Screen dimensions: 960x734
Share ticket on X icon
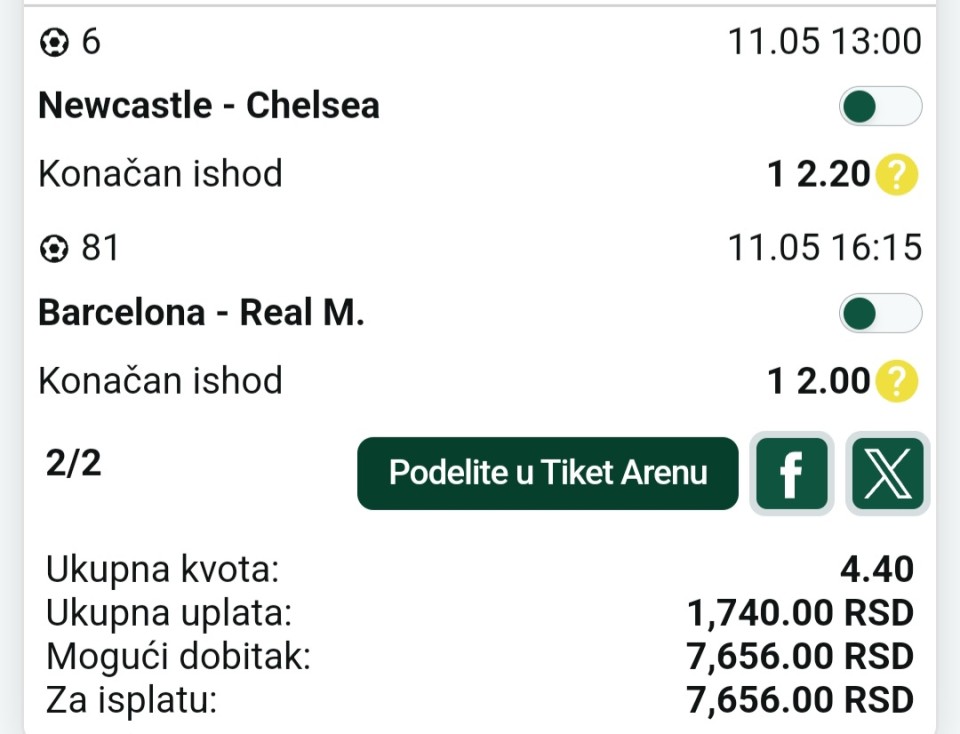coord(888,473)
